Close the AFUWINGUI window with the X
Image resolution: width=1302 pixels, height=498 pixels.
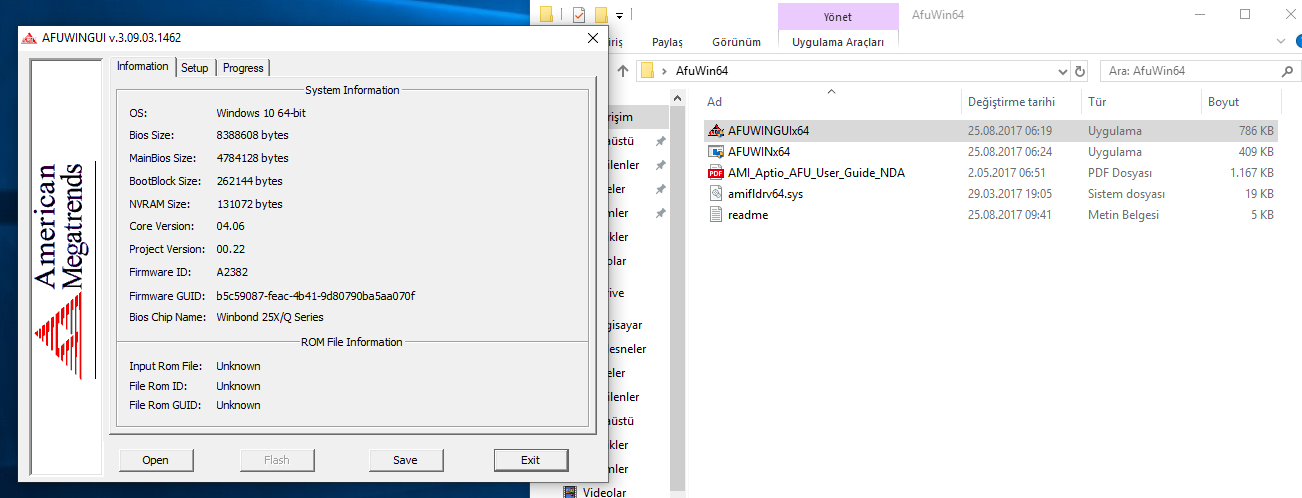593,38
